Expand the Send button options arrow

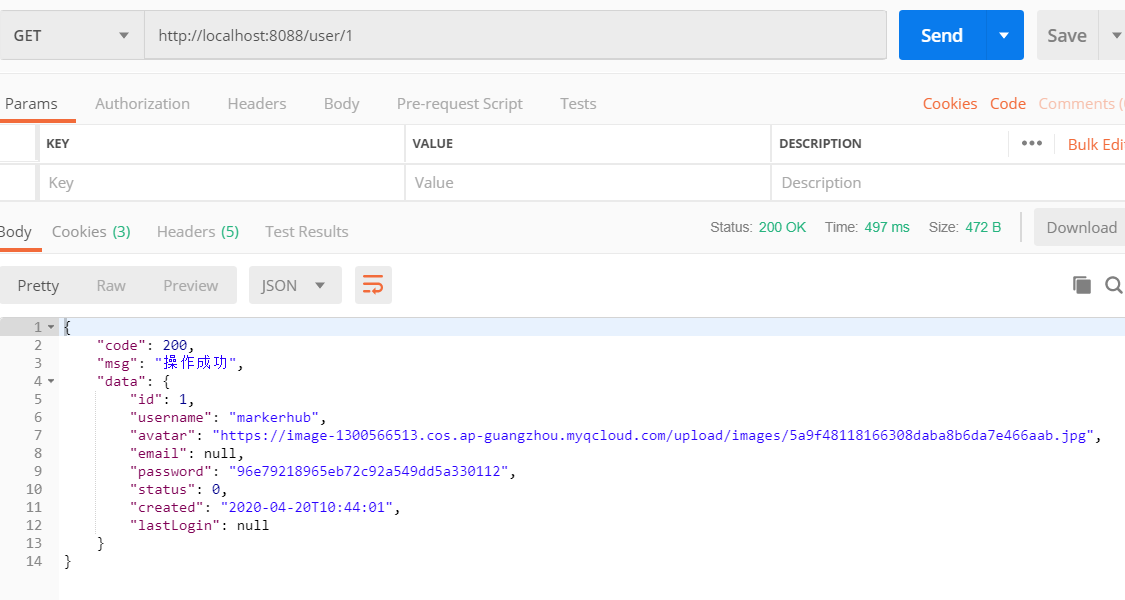click(1002, 35)
